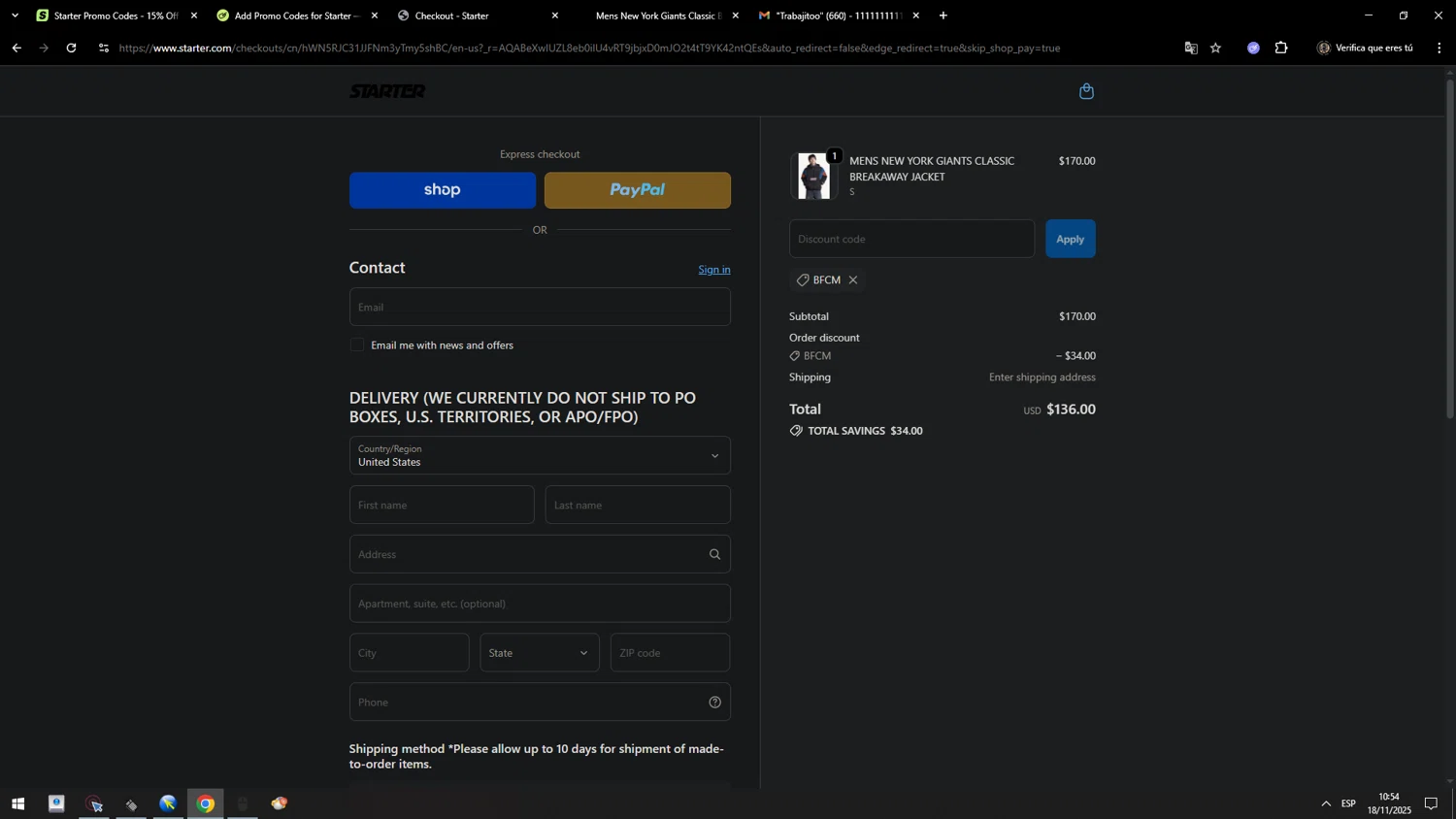Image resolution: width=1456 pixels, height=819 pixels.
Task: Open Google Chrome from the taskbar
Action: pyautogui.click(x=206, y=803)
